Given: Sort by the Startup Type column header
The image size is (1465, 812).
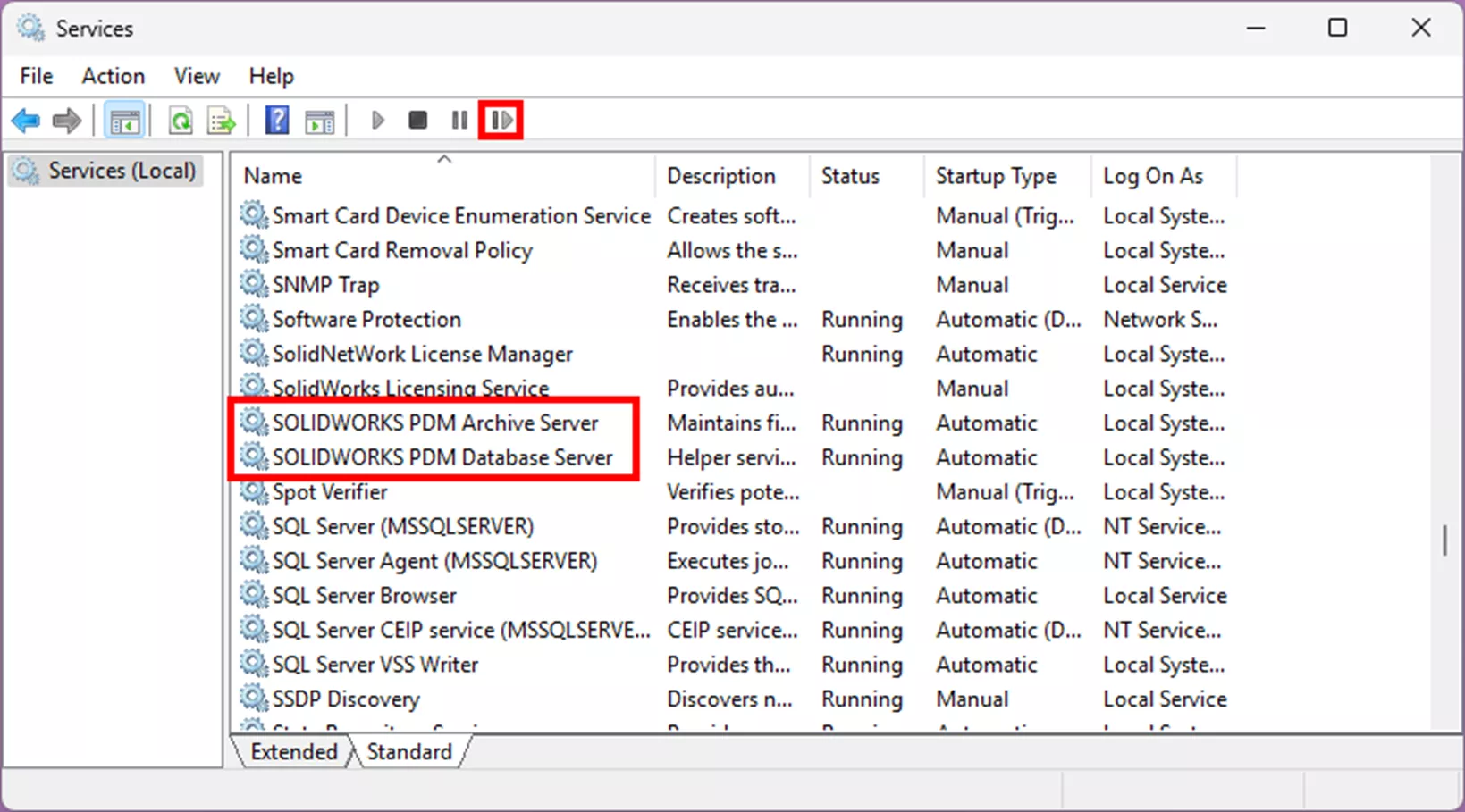Looking at the screenshot, I should pyautogui.click(x=1007, y=176).
